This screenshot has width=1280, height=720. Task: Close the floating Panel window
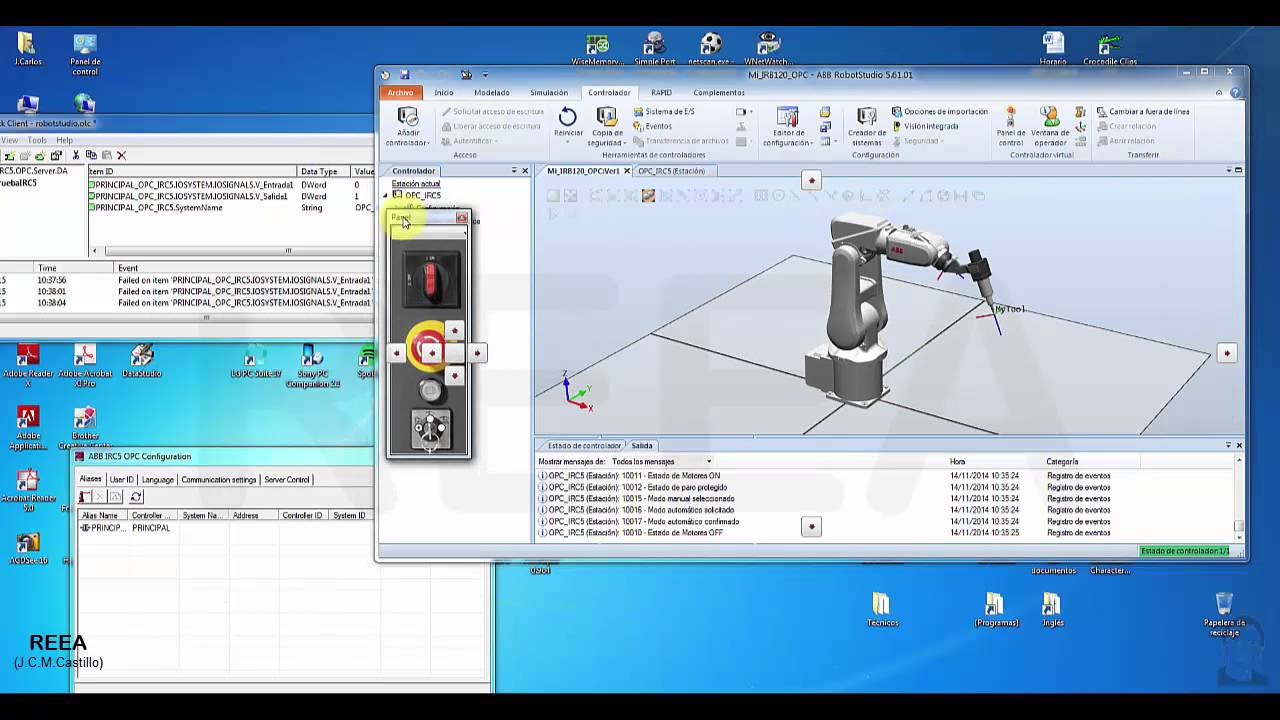(462, 218)
